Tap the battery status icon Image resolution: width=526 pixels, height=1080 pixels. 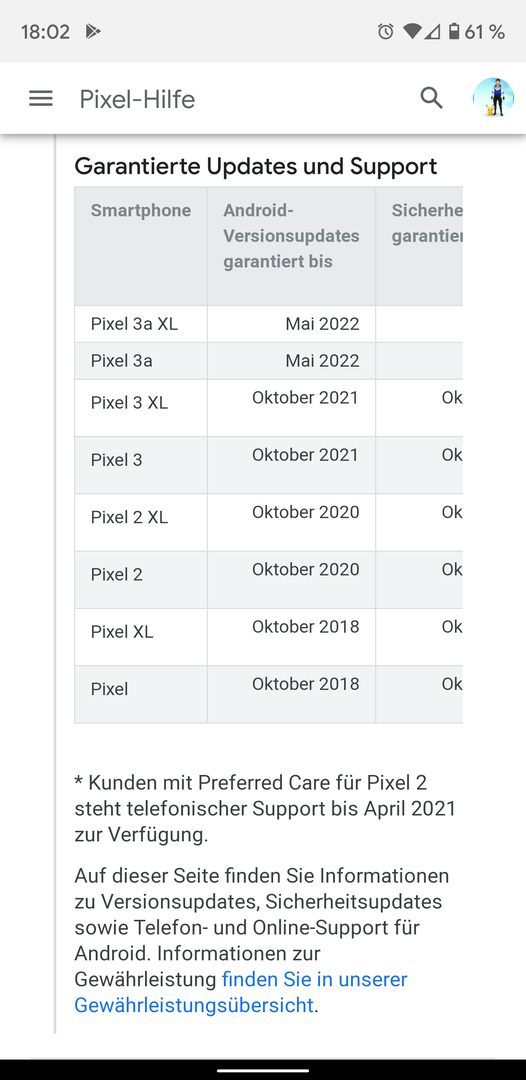click(454, 32)
